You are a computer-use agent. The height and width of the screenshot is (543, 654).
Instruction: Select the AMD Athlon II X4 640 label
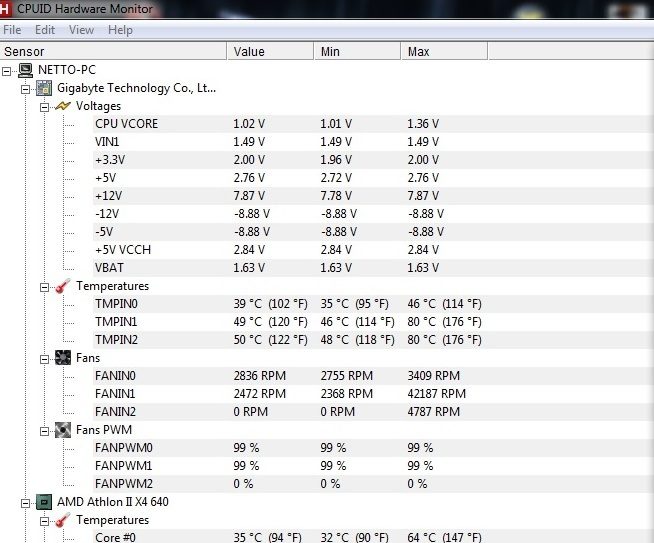point(113,502)
